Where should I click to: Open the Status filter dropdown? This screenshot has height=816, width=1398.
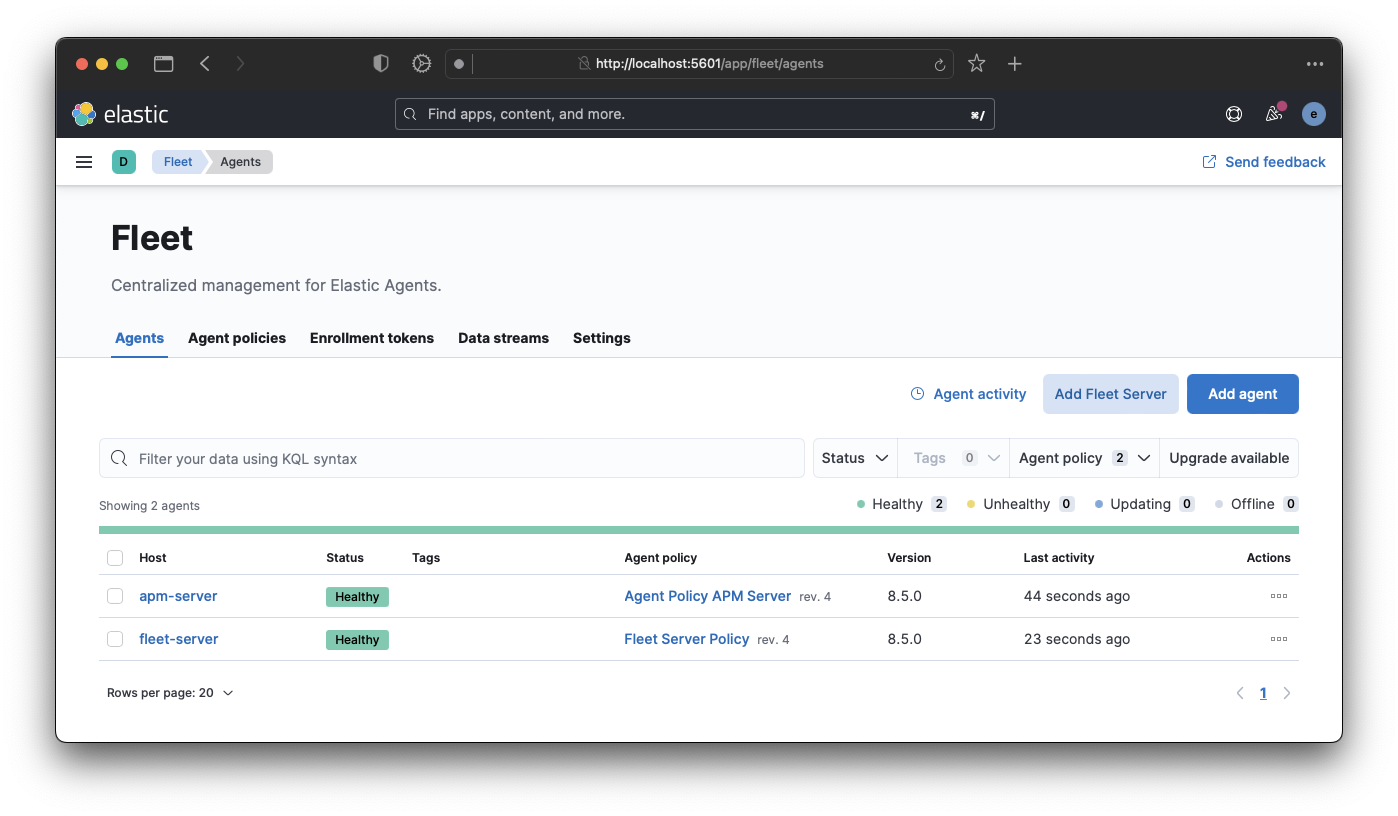coord(855,458)
